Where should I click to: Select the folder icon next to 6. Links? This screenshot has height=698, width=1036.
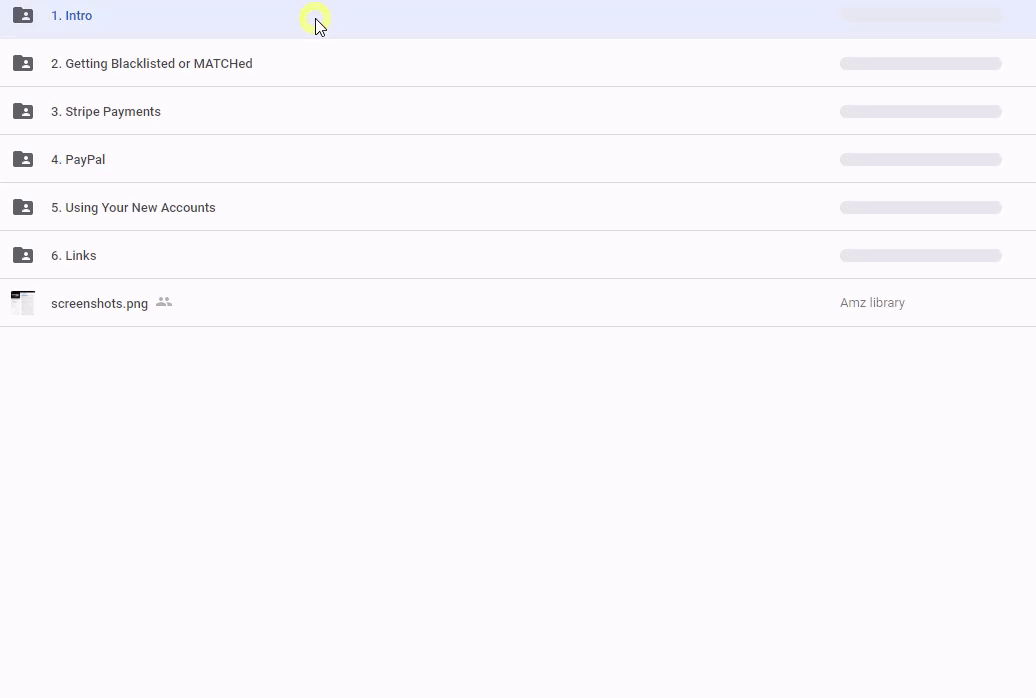pyautogui.click(x=23, y=256)
